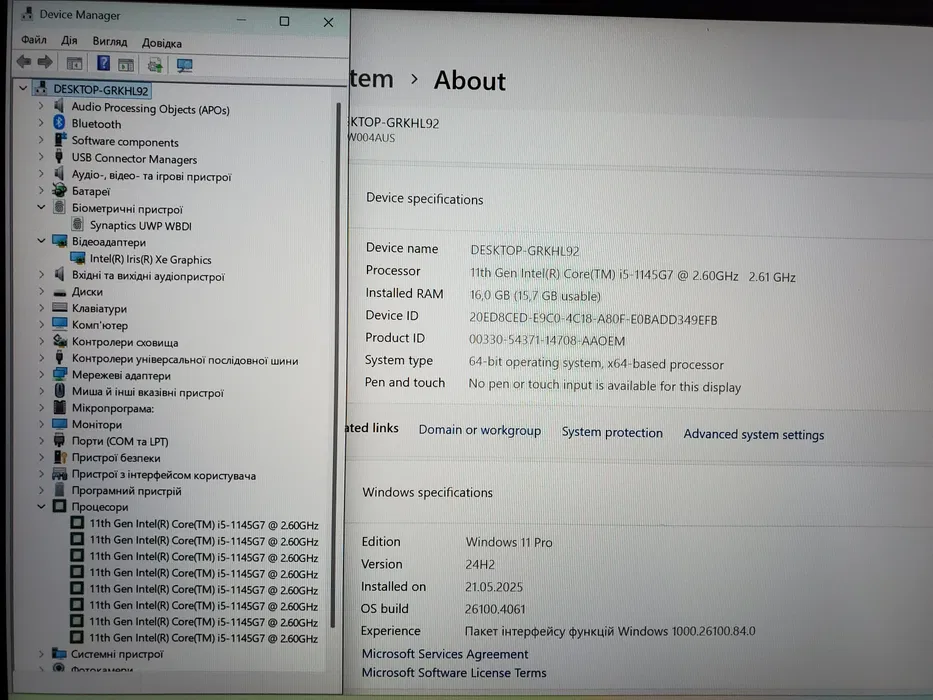Click the Forward arrow in Device Manager toolbar

[x=45, y=61]
